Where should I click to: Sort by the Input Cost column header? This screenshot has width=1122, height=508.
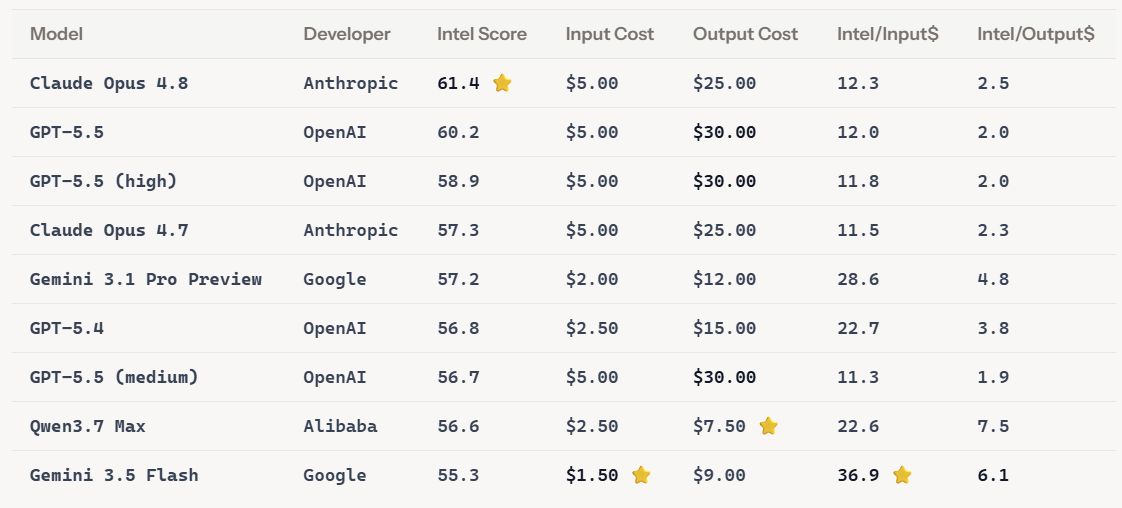[x=610, y=34]
